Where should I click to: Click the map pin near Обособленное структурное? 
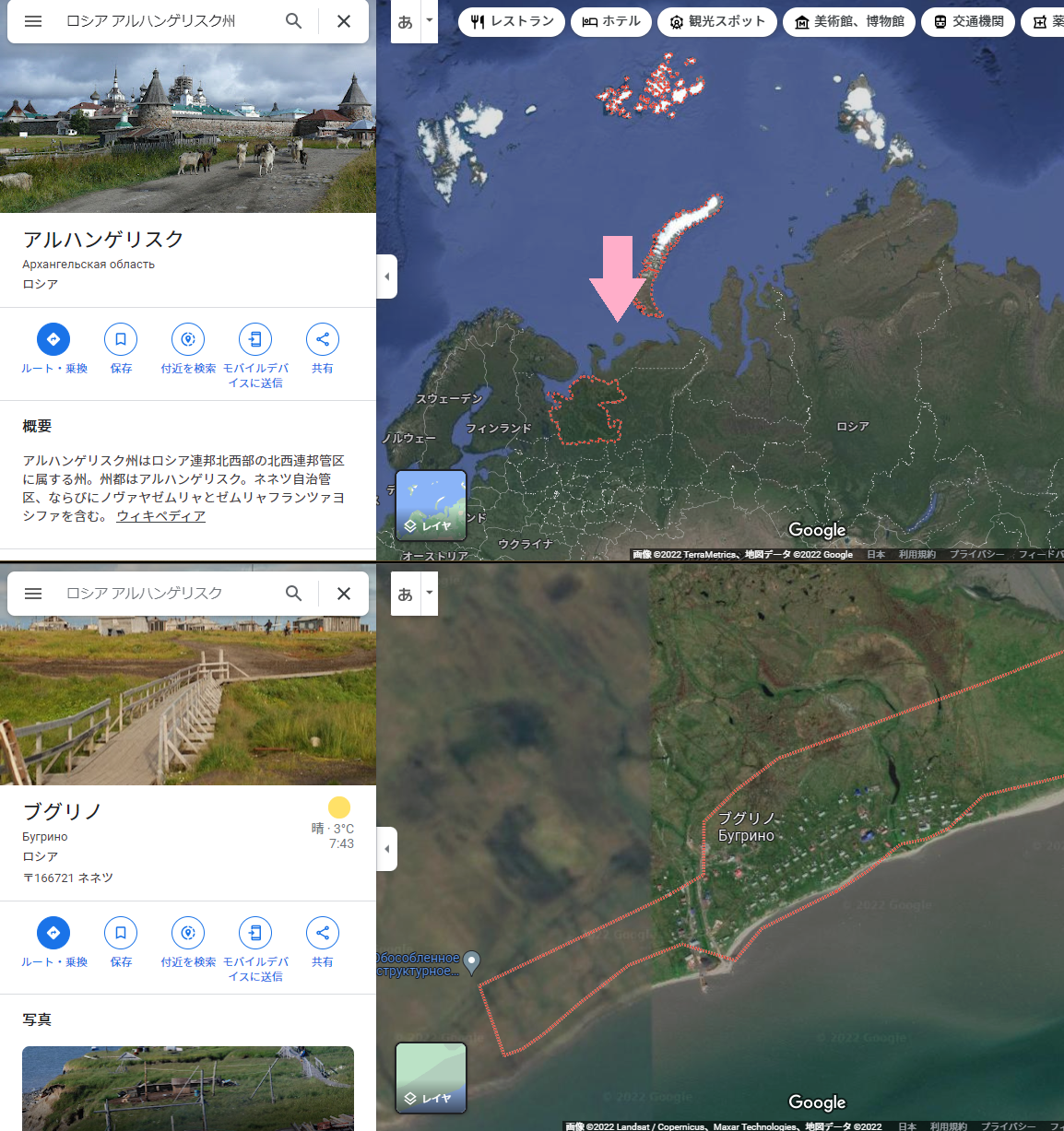click(x=472, y=962)
